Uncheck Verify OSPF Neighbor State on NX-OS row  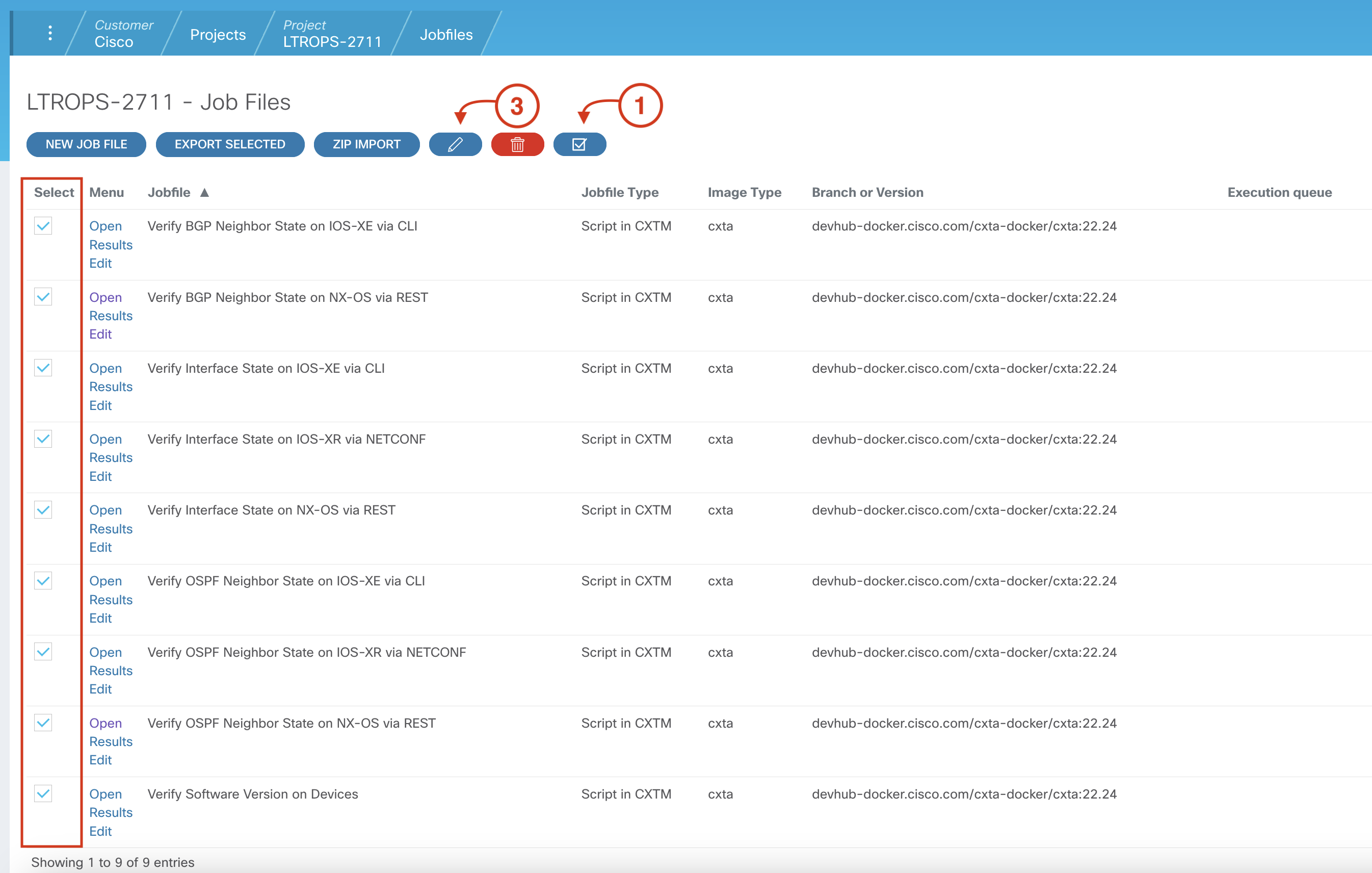(x=43, y=723)
